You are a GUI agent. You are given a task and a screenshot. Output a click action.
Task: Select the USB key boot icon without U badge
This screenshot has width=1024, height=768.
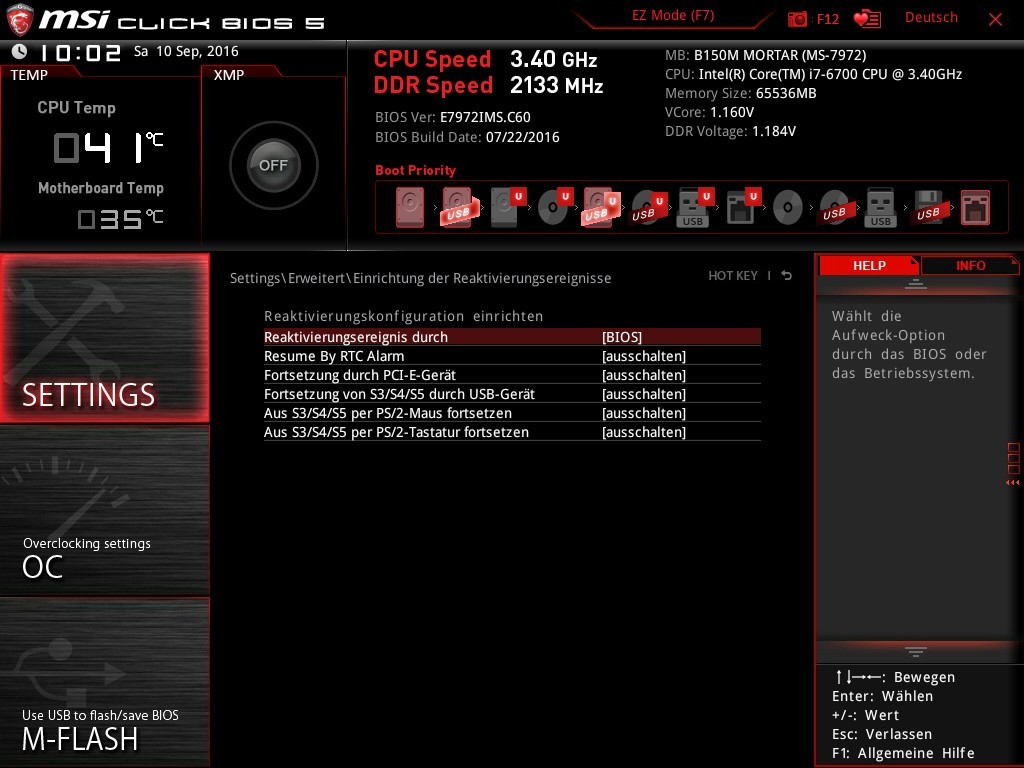click(880, 207)
